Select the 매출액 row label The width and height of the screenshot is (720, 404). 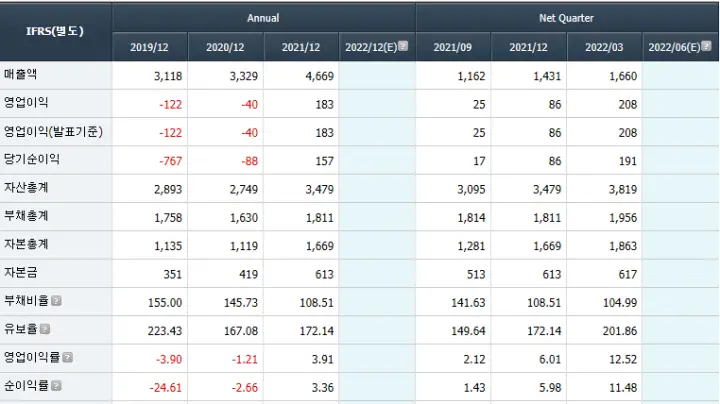[x=20, y=74]
